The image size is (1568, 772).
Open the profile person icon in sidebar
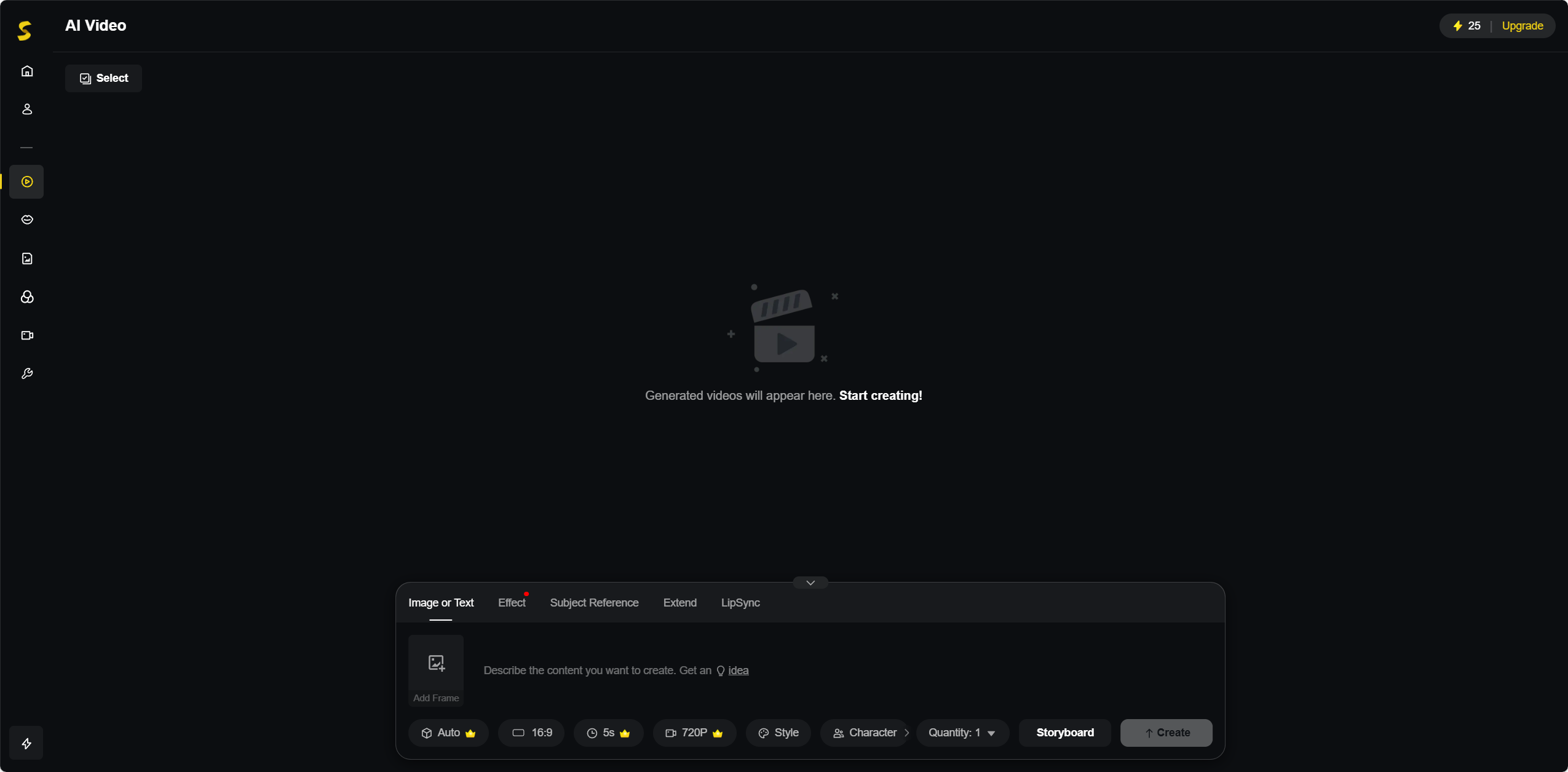pos(26,109)
